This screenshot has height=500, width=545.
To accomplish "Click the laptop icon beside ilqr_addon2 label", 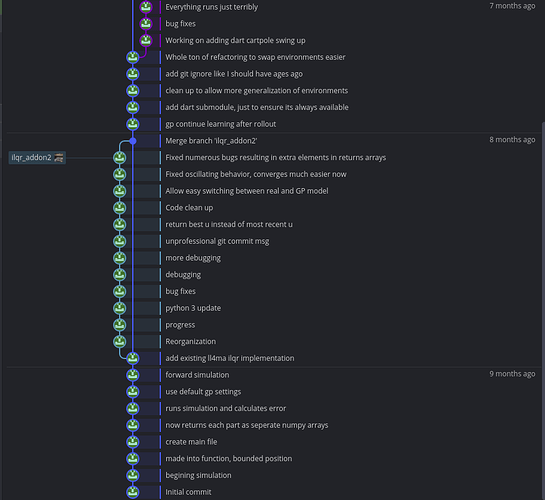I will click(x=59, y=158).
